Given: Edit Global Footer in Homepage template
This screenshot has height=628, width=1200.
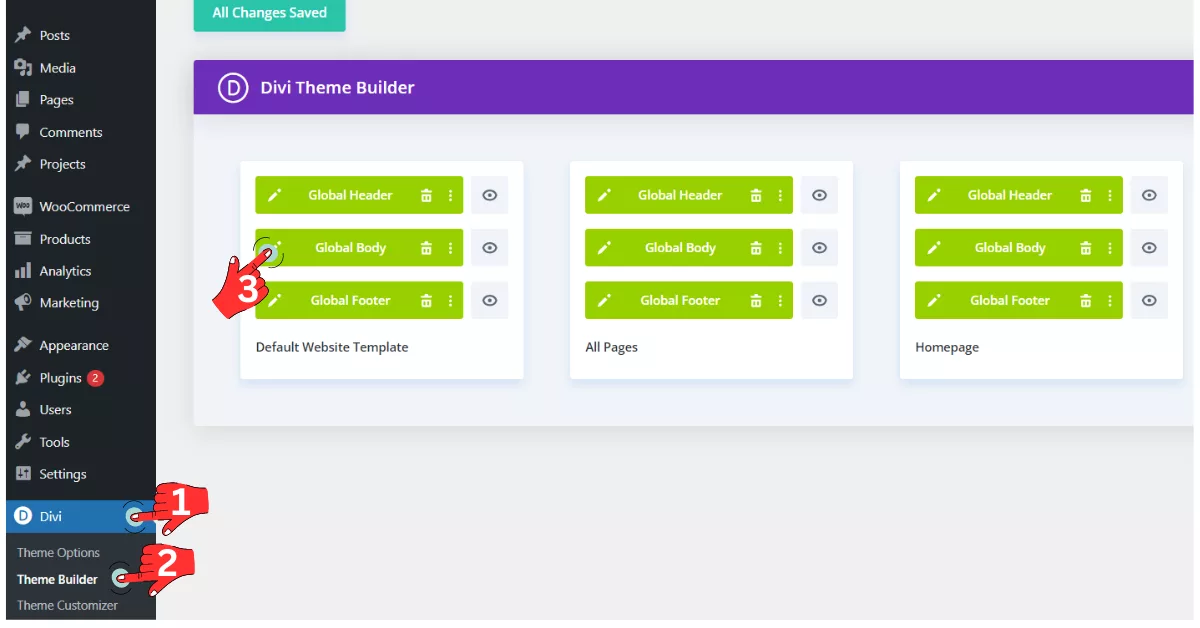Looking at the screenshot, I should coord(934,300).
